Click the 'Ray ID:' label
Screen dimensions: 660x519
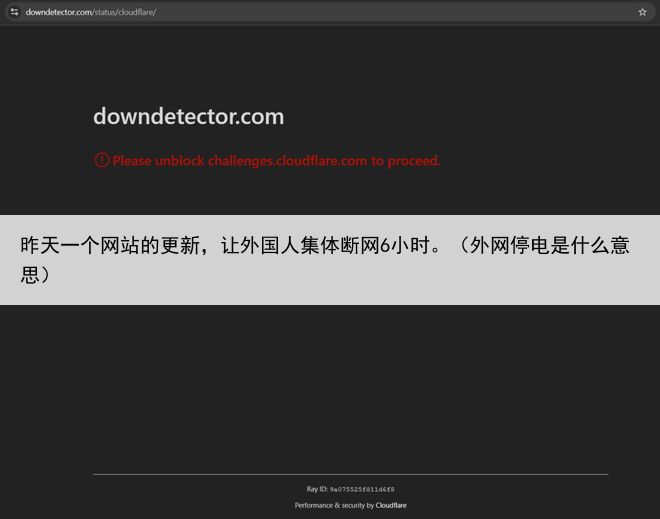point(317,489)
